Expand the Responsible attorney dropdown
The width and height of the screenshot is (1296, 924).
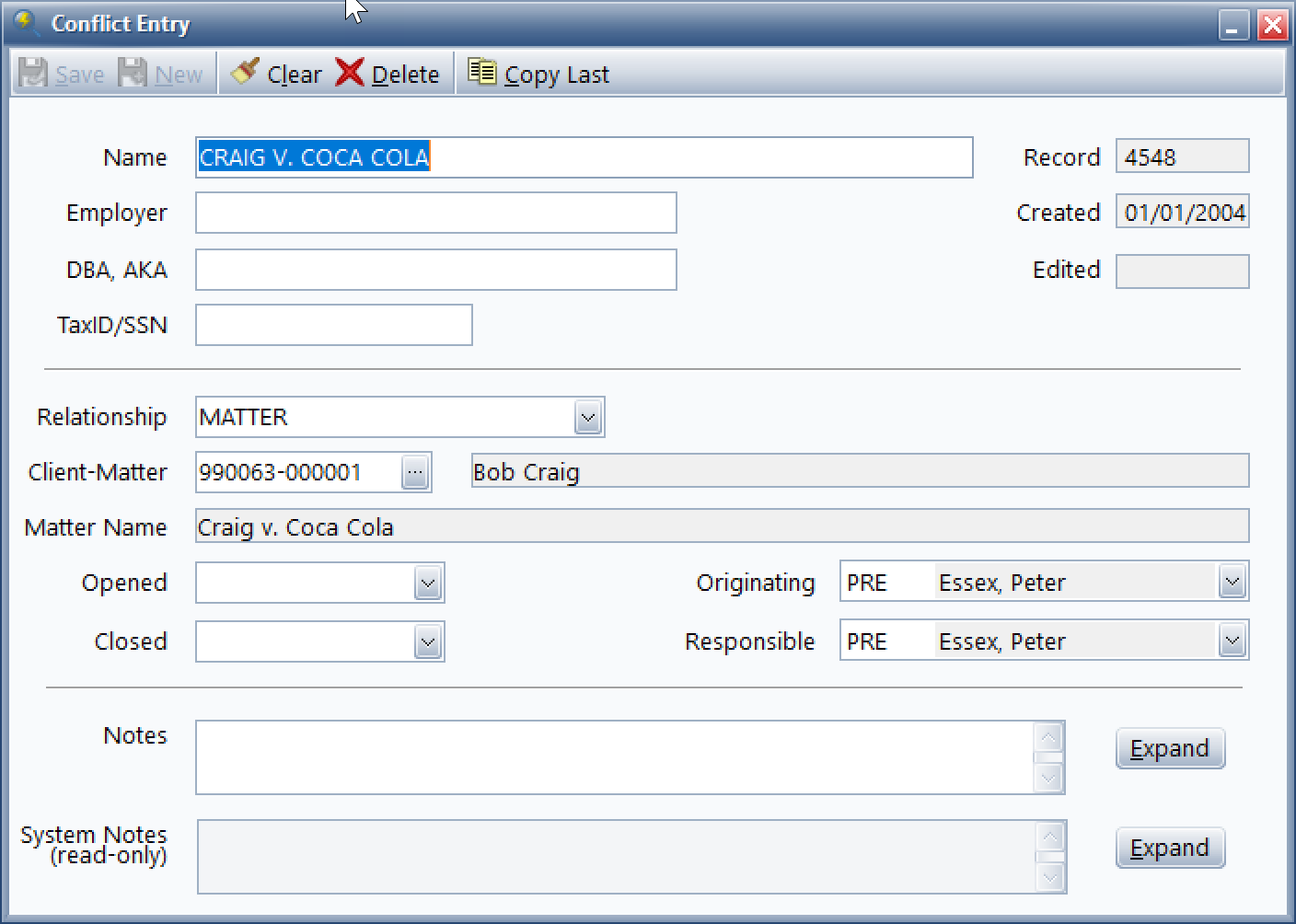pos(1232,641)
